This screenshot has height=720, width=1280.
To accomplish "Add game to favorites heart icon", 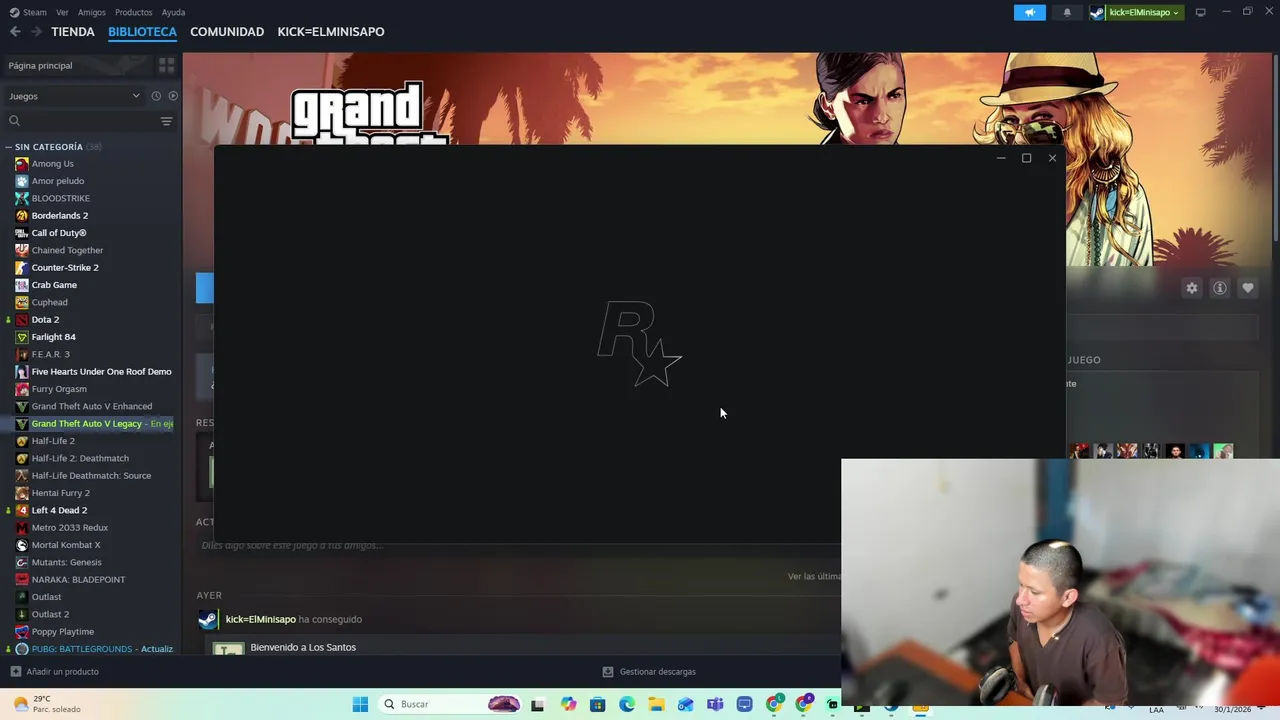I will 1247,288.
